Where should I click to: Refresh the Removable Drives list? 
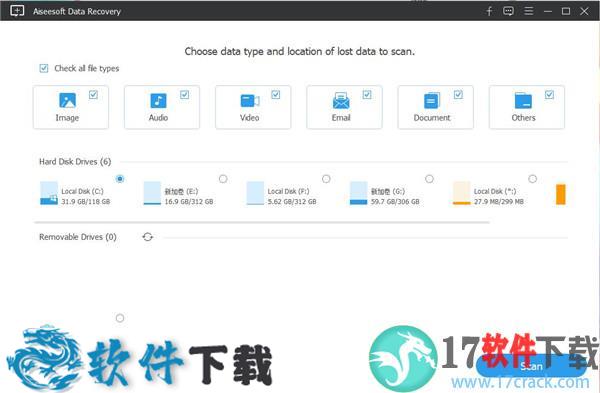(x=148, y=237)
